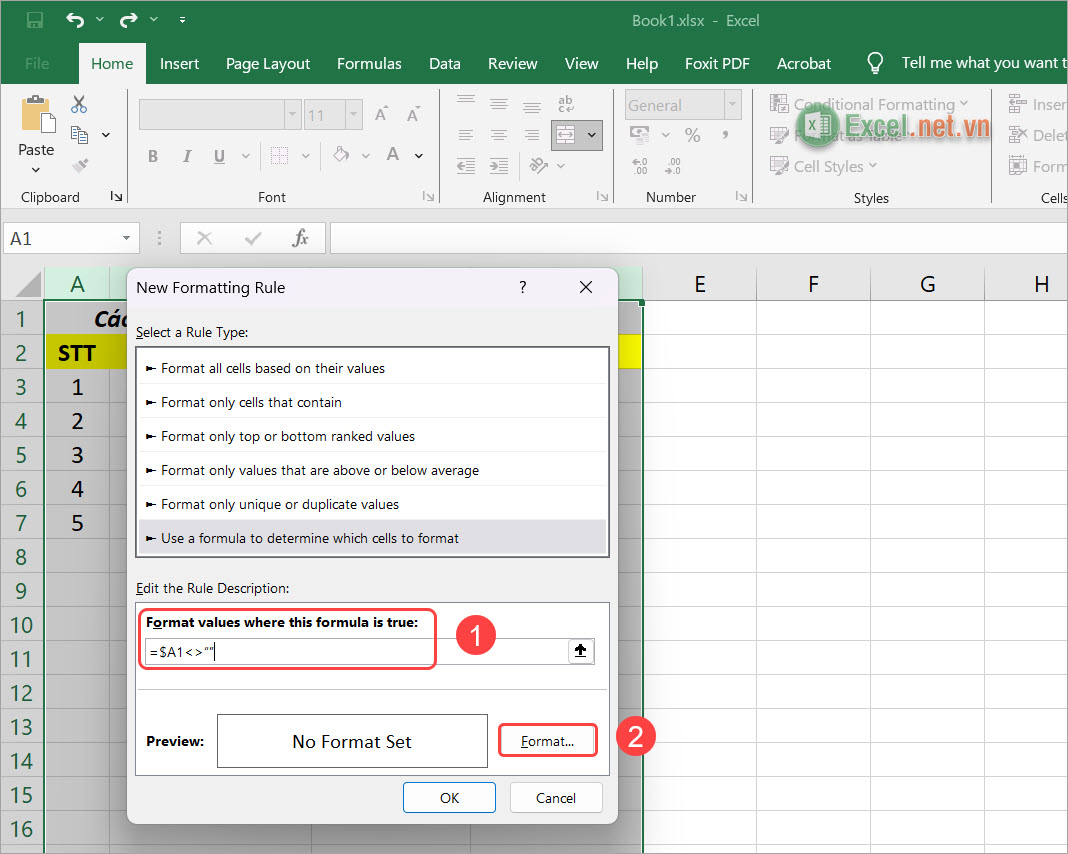Toggle center horizontal alignment

point(499,135)
